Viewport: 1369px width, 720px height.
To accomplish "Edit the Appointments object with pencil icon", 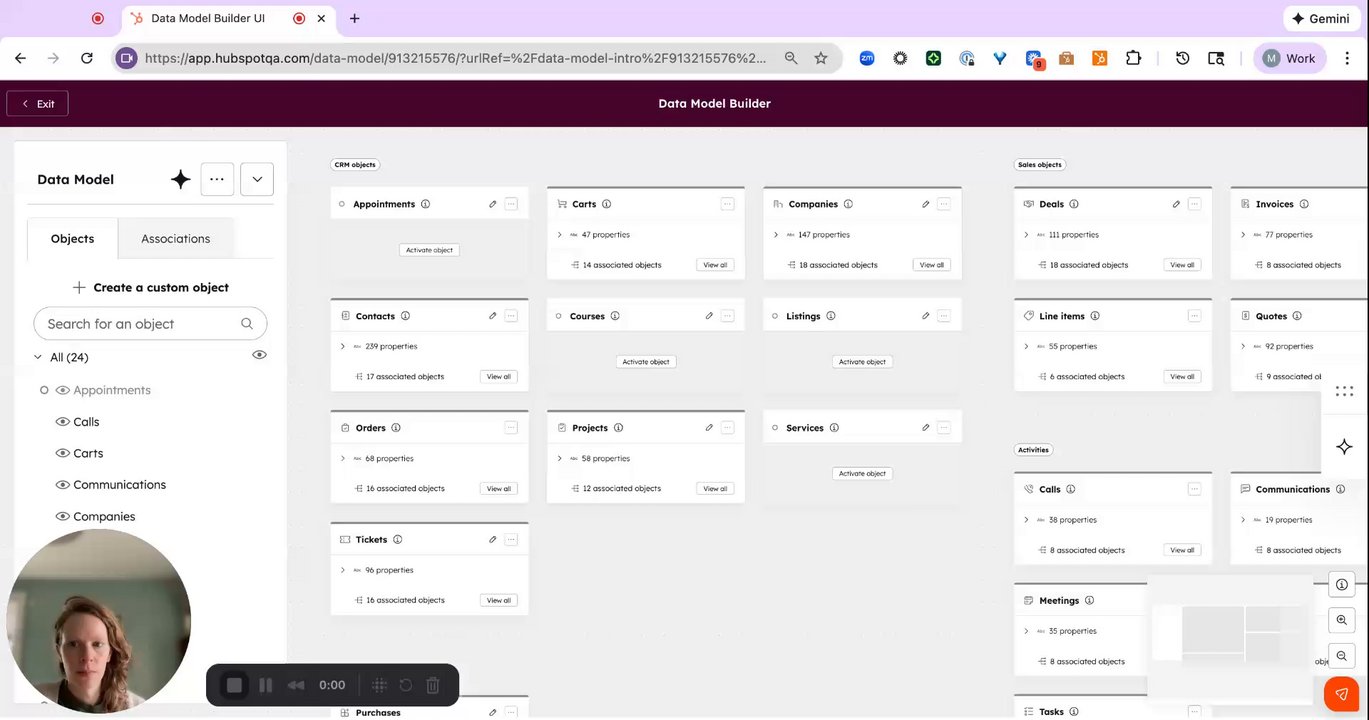I will pos(493,204).
